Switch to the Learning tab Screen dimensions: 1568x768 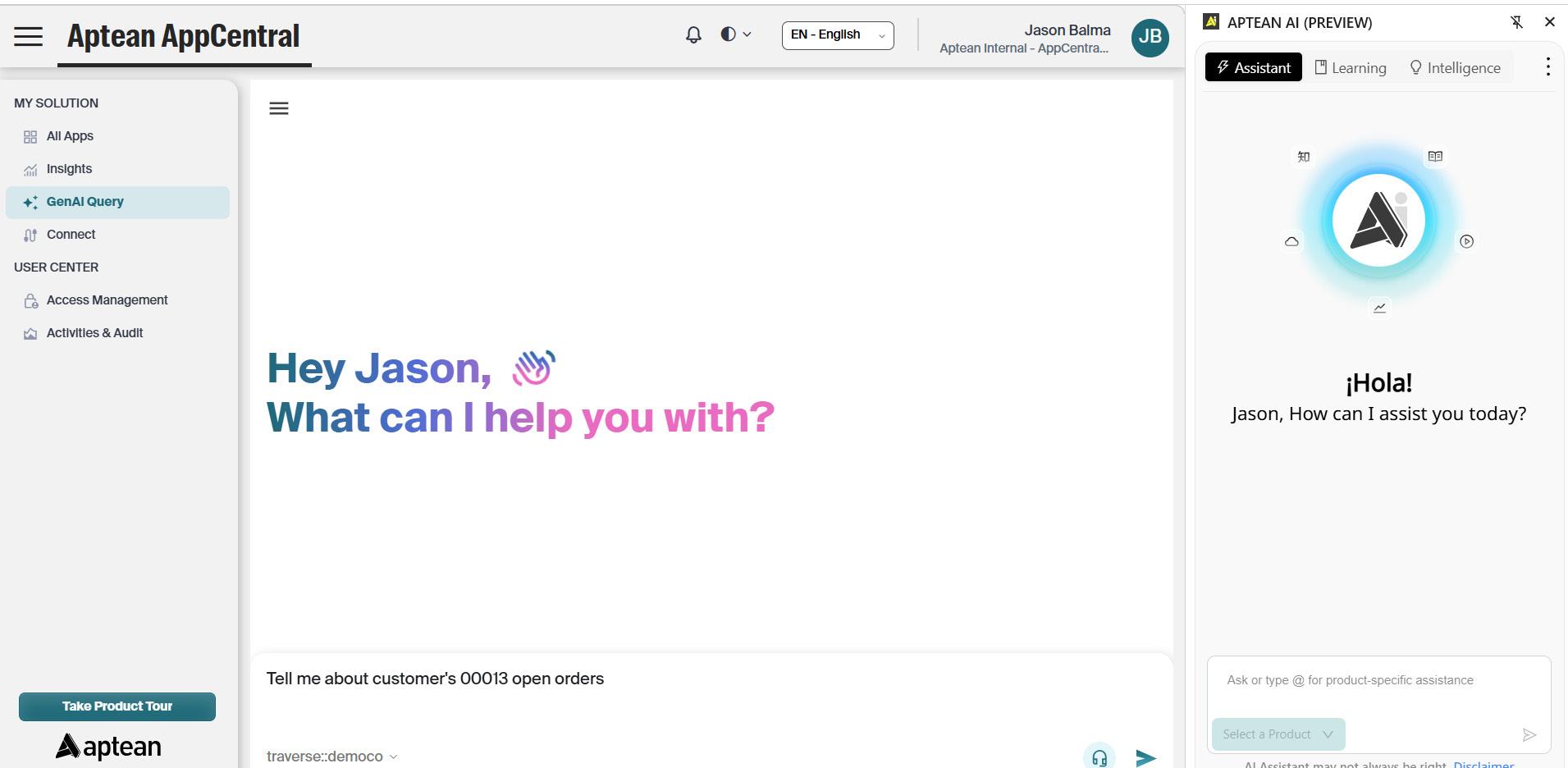click(x=1351, y=67)
